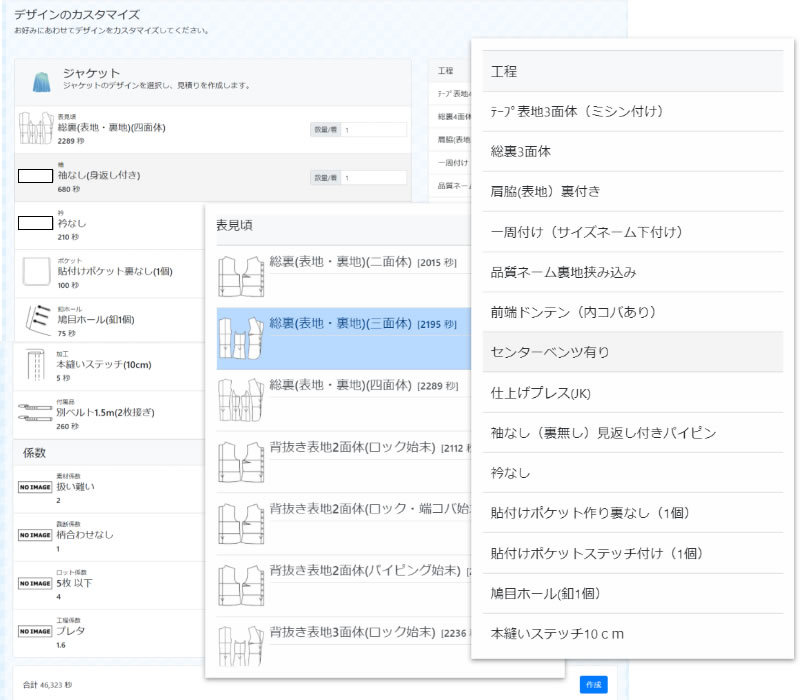This screenshot has height=700, width=800.
Task: Click the stitch icon beside 本縫いステッチ(10cm)
Action: (35, 365)
